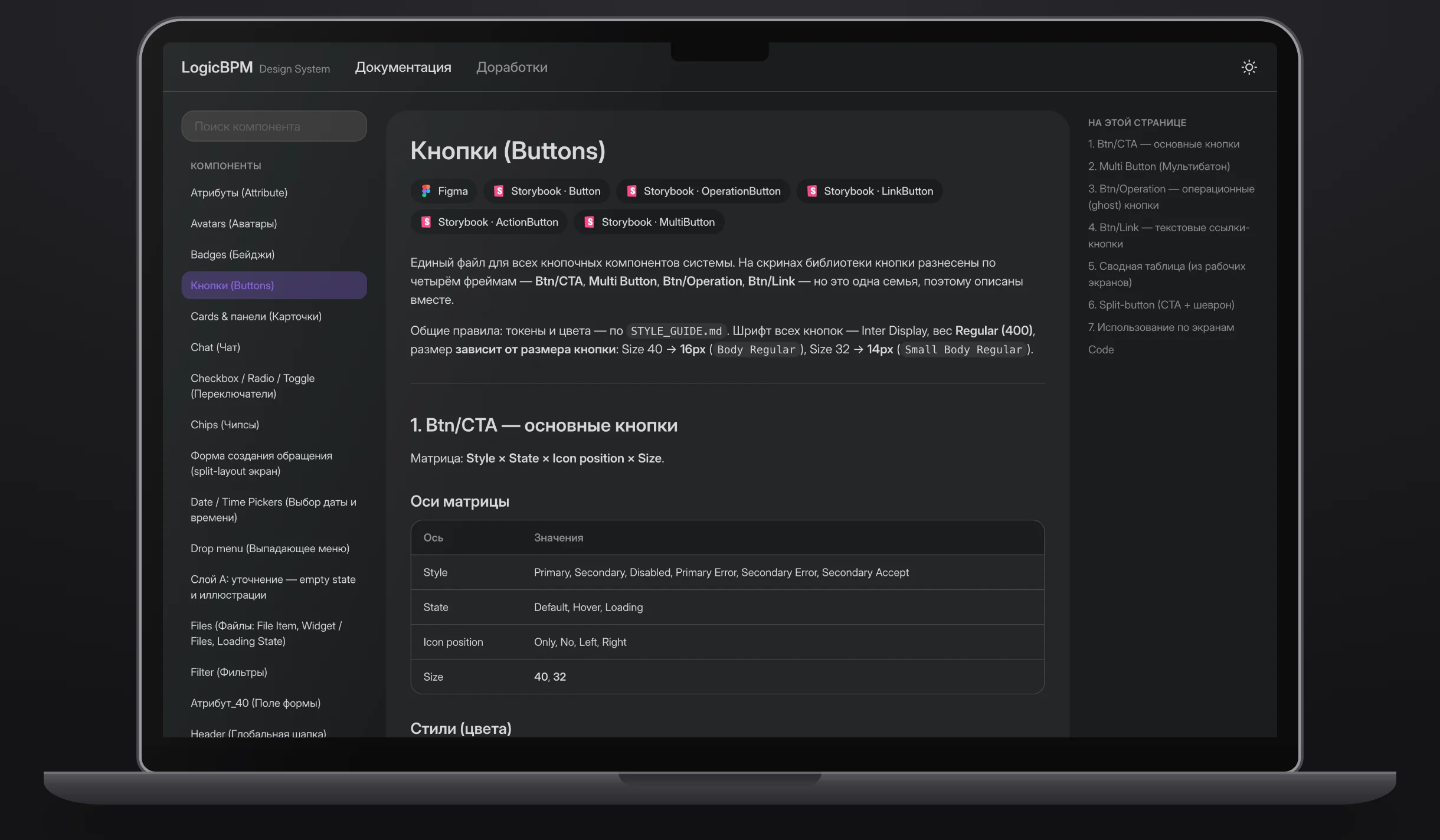The image size is (1440, 840).
Task: Open Avatars (Аватары) in sidebar
Action: pyautogui.click(x=274, y=224)
